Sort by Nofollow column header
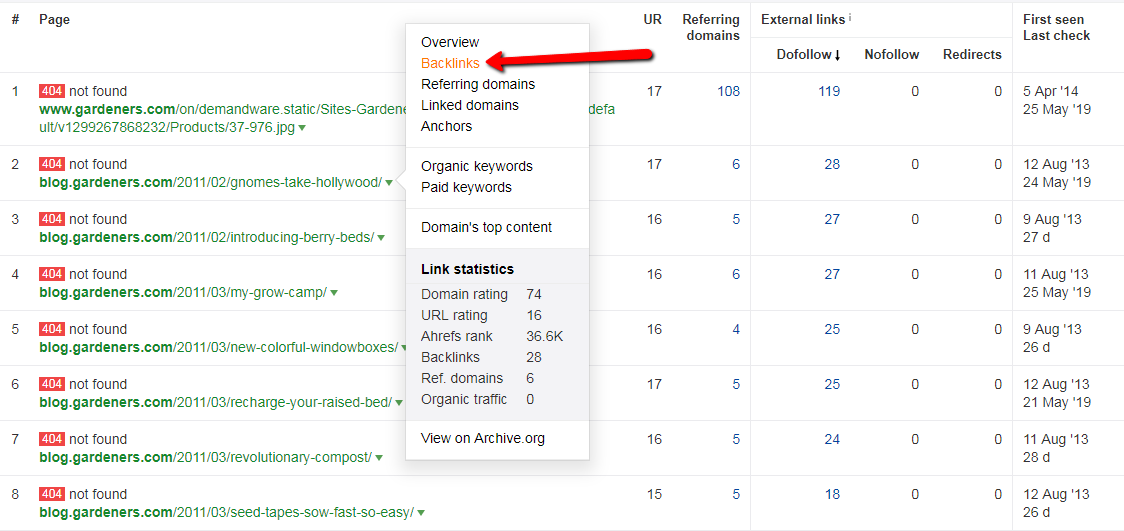Screen dimensions: 1124x531 (x=892, y=54)
